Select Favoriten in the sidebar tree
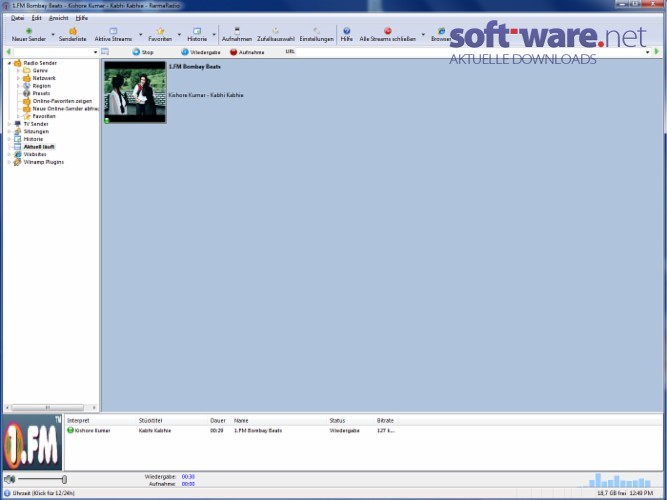The height and width of the screenshot is (500, 667). point(44,116)
